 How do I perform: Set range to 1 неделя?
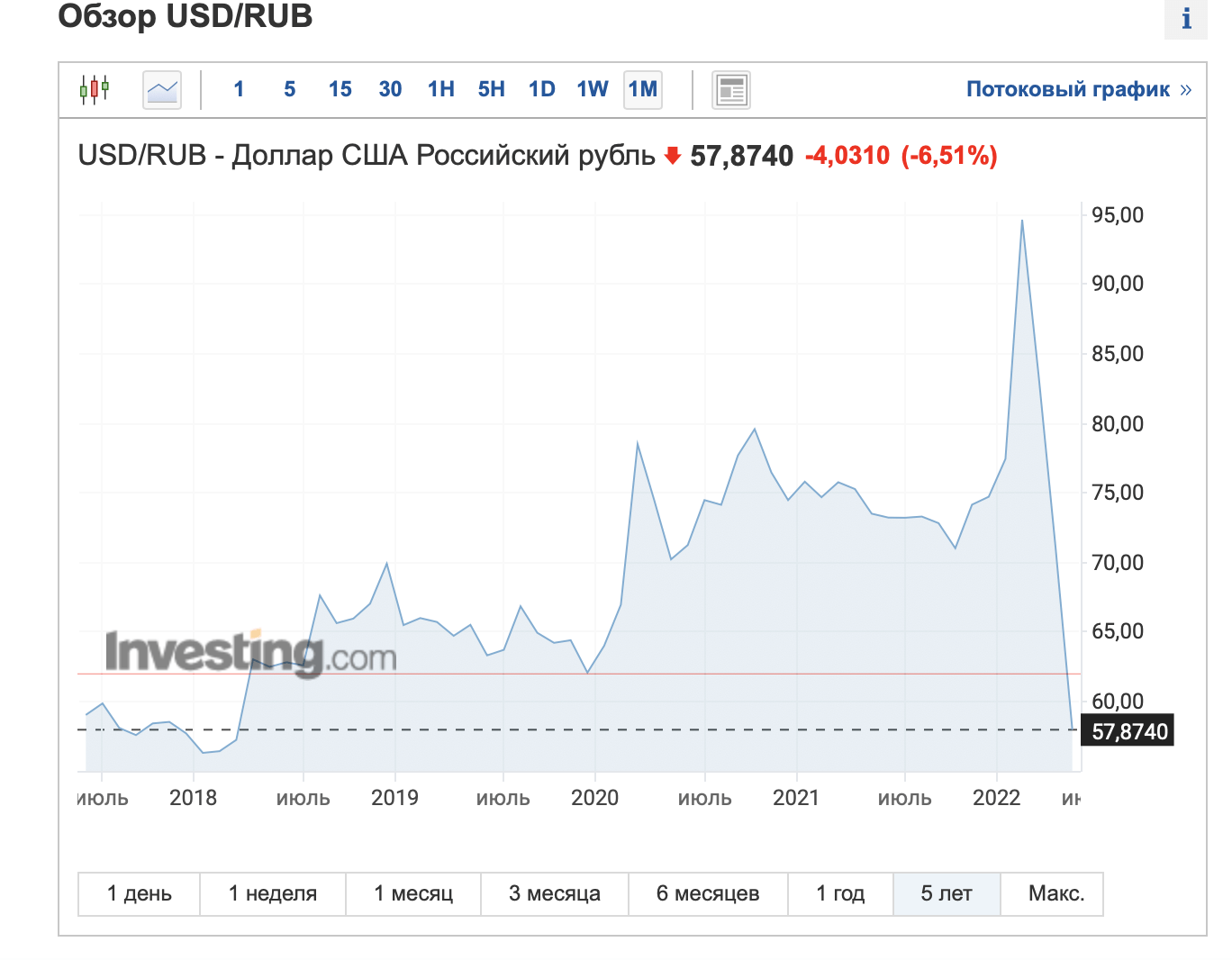pyautogui.click(x=273, y=893)
